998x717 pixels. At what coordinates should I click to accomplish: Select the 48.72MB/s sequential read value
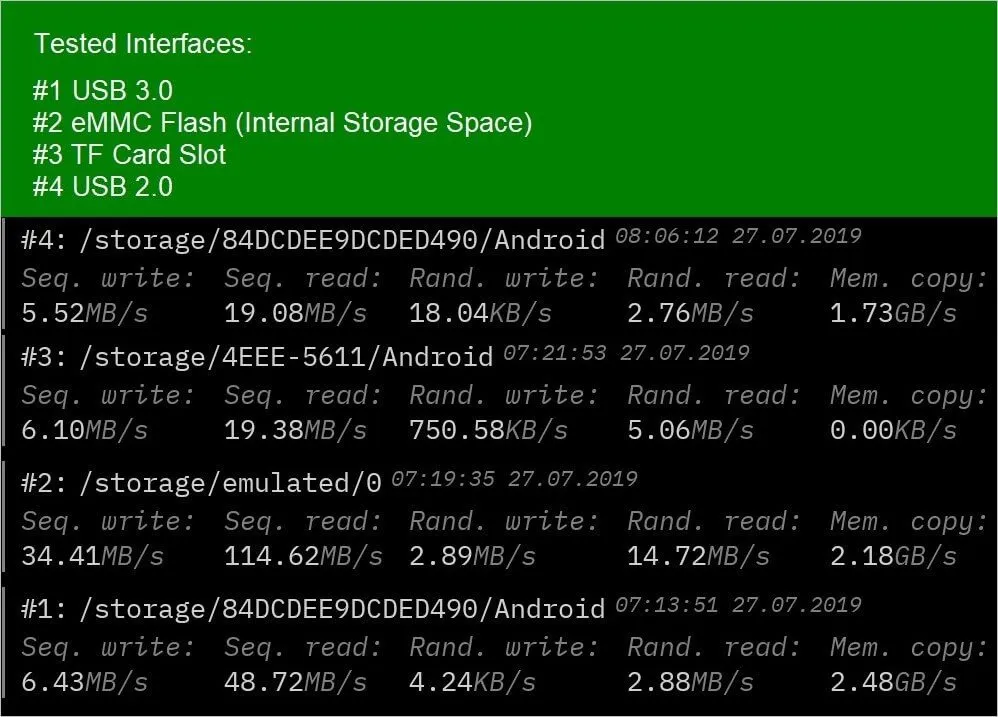295,682
